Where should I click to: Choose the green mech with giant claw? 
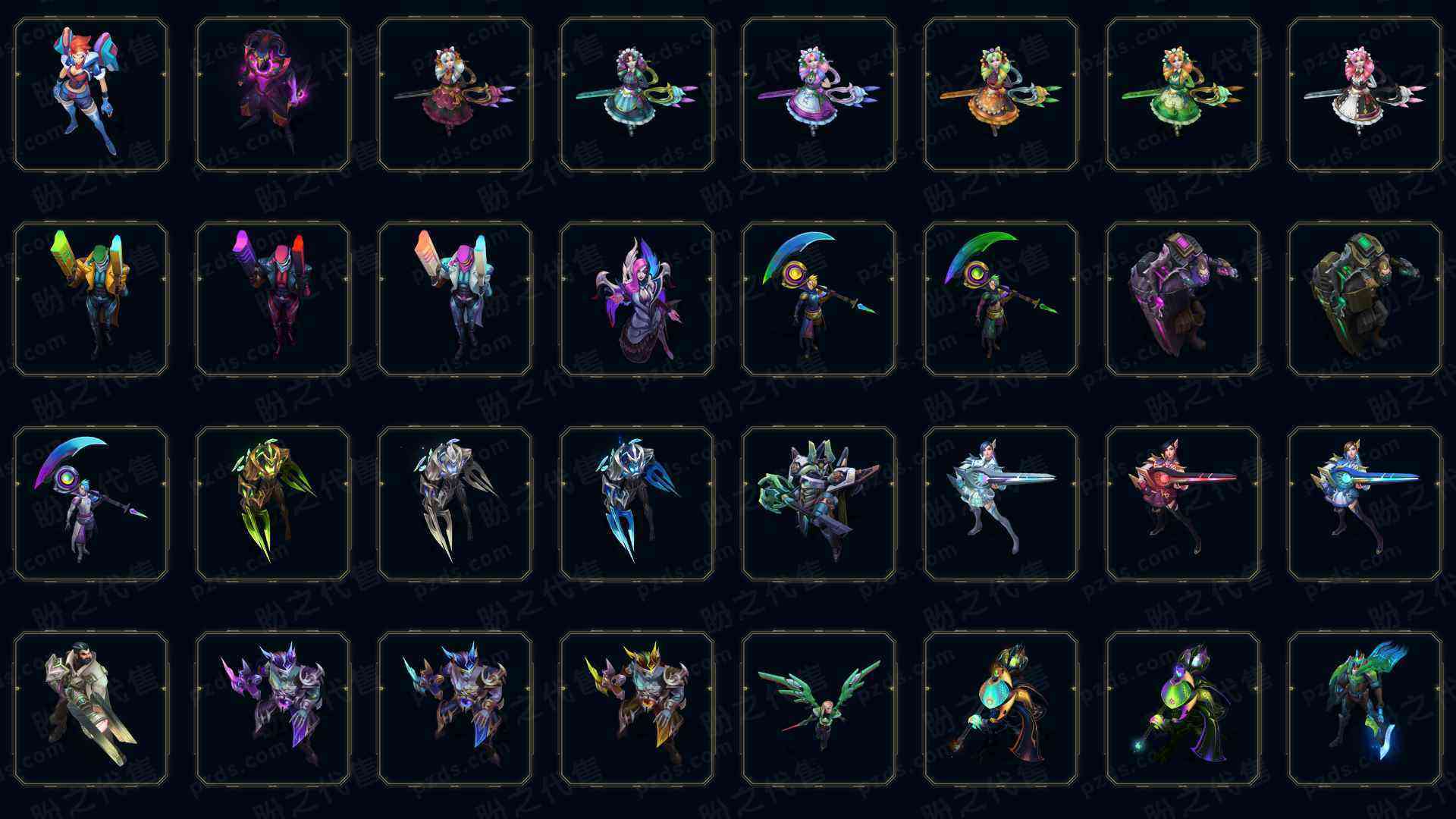(x=819, y=504)
